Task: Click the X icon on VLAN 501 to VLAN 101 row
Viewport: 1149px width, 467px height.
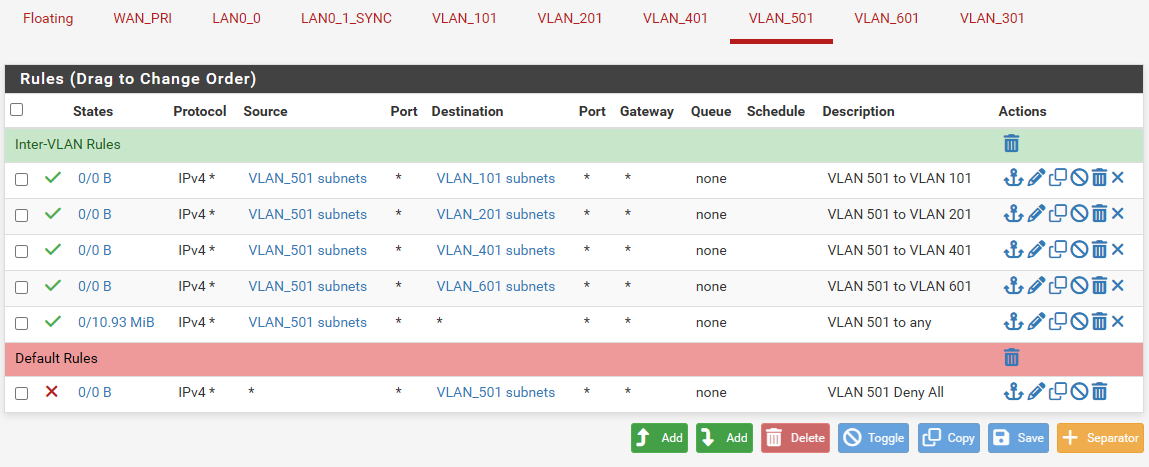Action: 1118,179
